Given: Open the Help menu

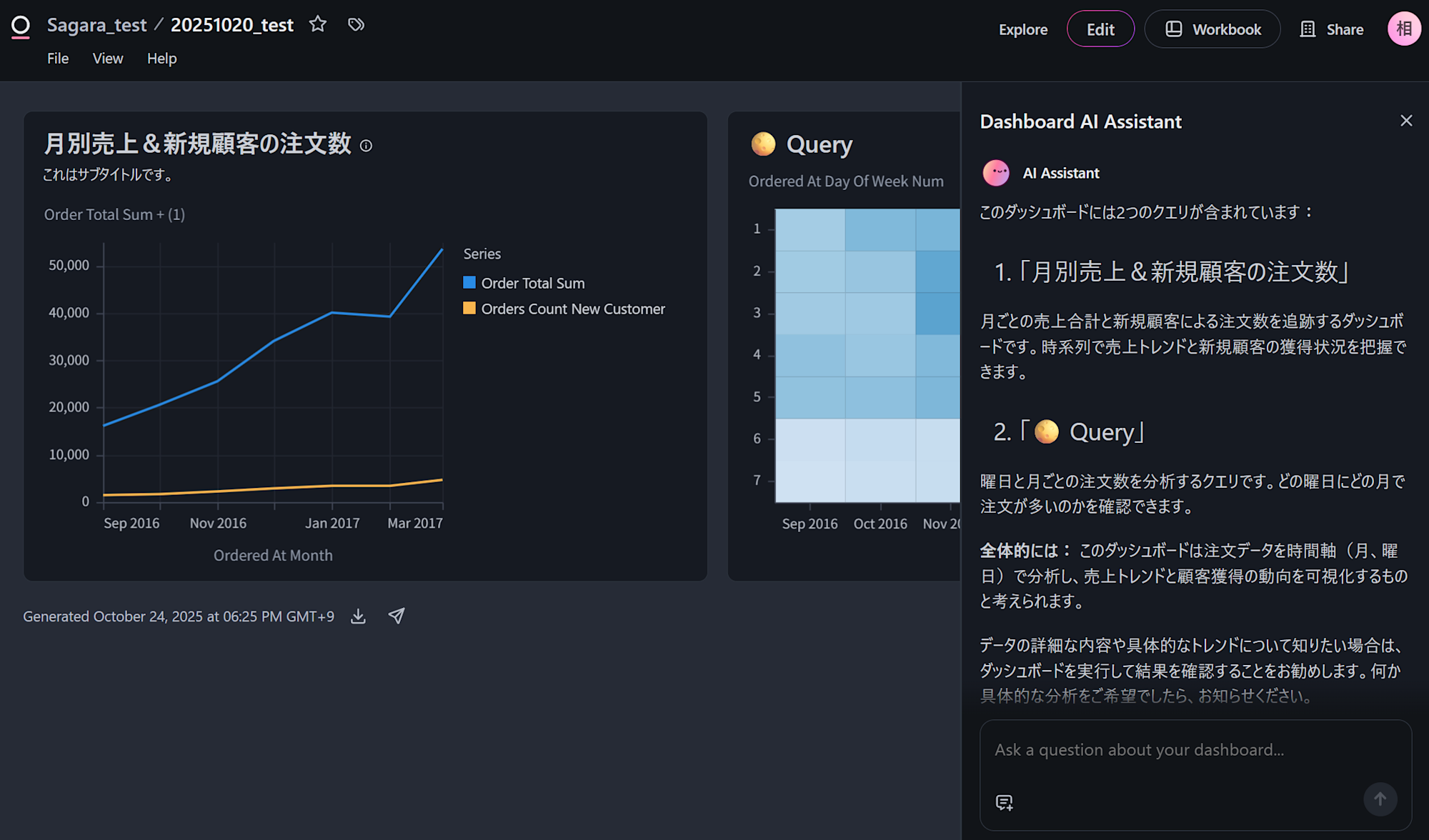Looking at the screenshot, I should click(161, 59).
